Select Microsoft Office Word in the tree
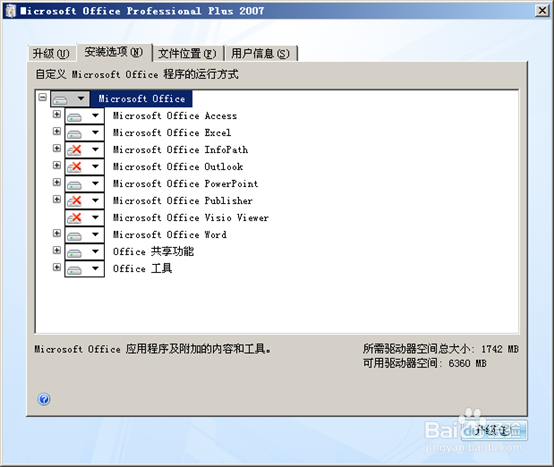The width and height of the screenshot is (554, 467). [x=170, y=234]
